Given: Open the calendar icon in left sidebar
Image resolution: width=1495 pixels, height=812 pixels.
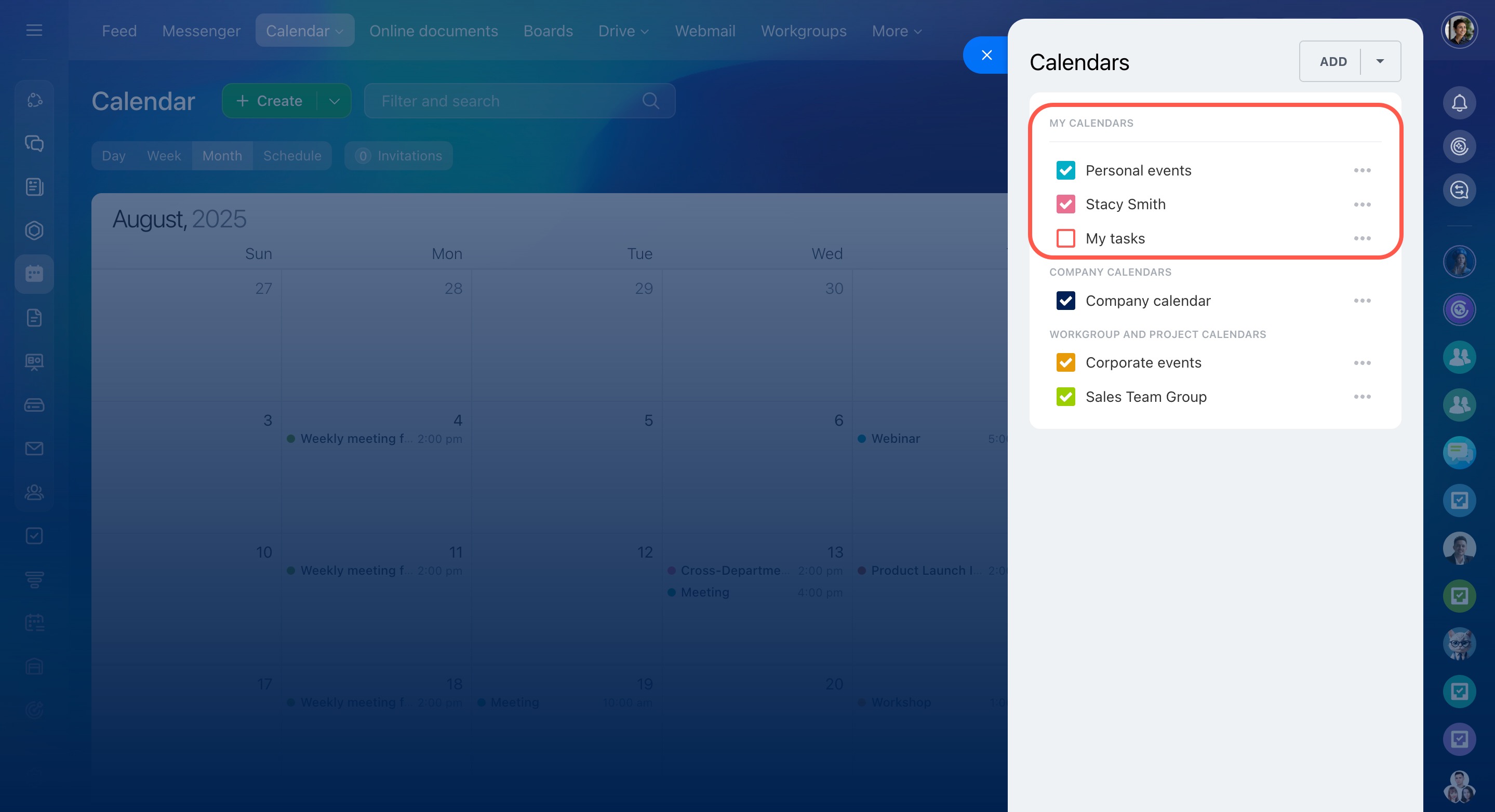Looking at the screenshot, I should point(34,274).
